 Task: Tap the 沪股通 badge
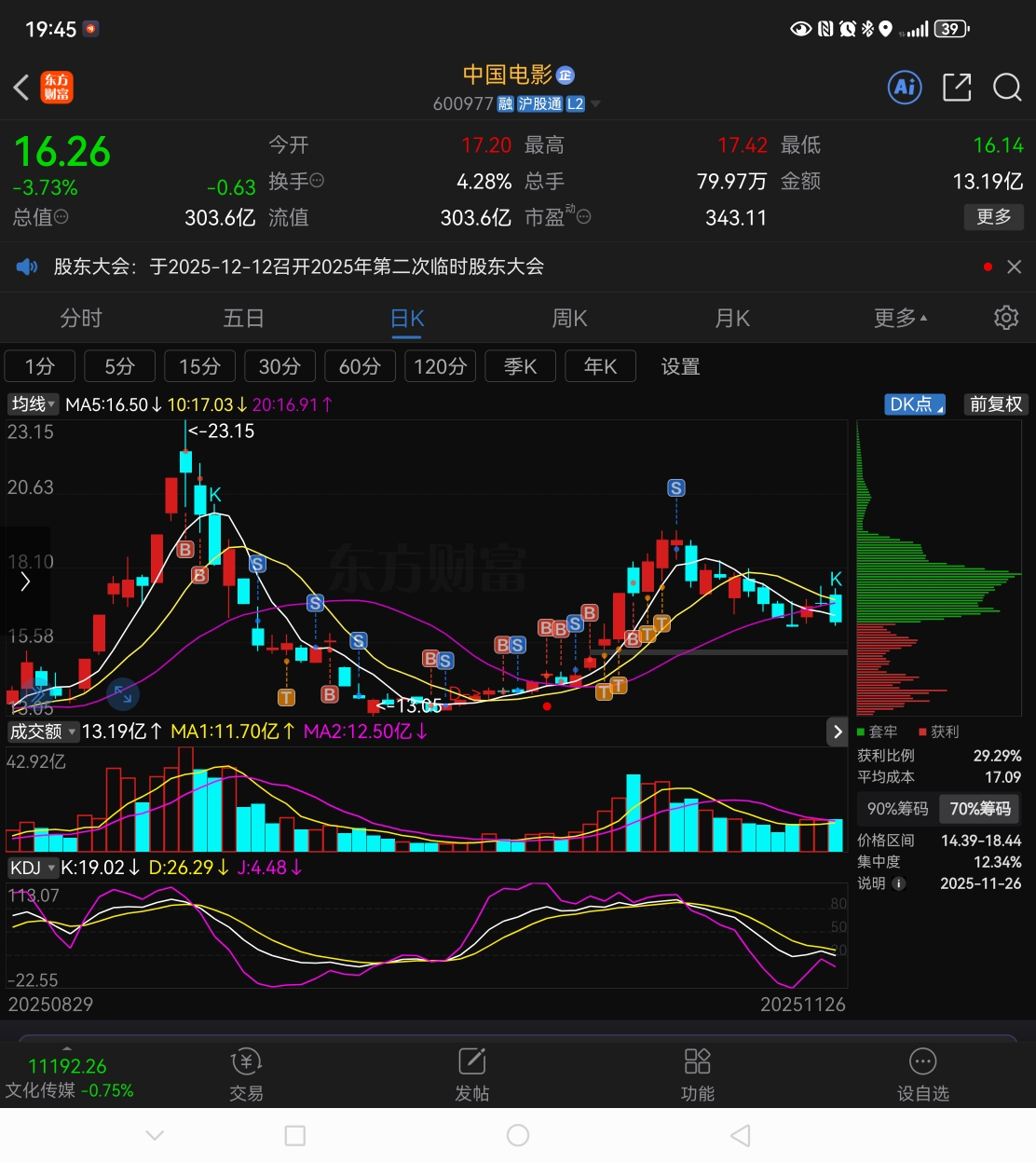click(x=540, y=104)
